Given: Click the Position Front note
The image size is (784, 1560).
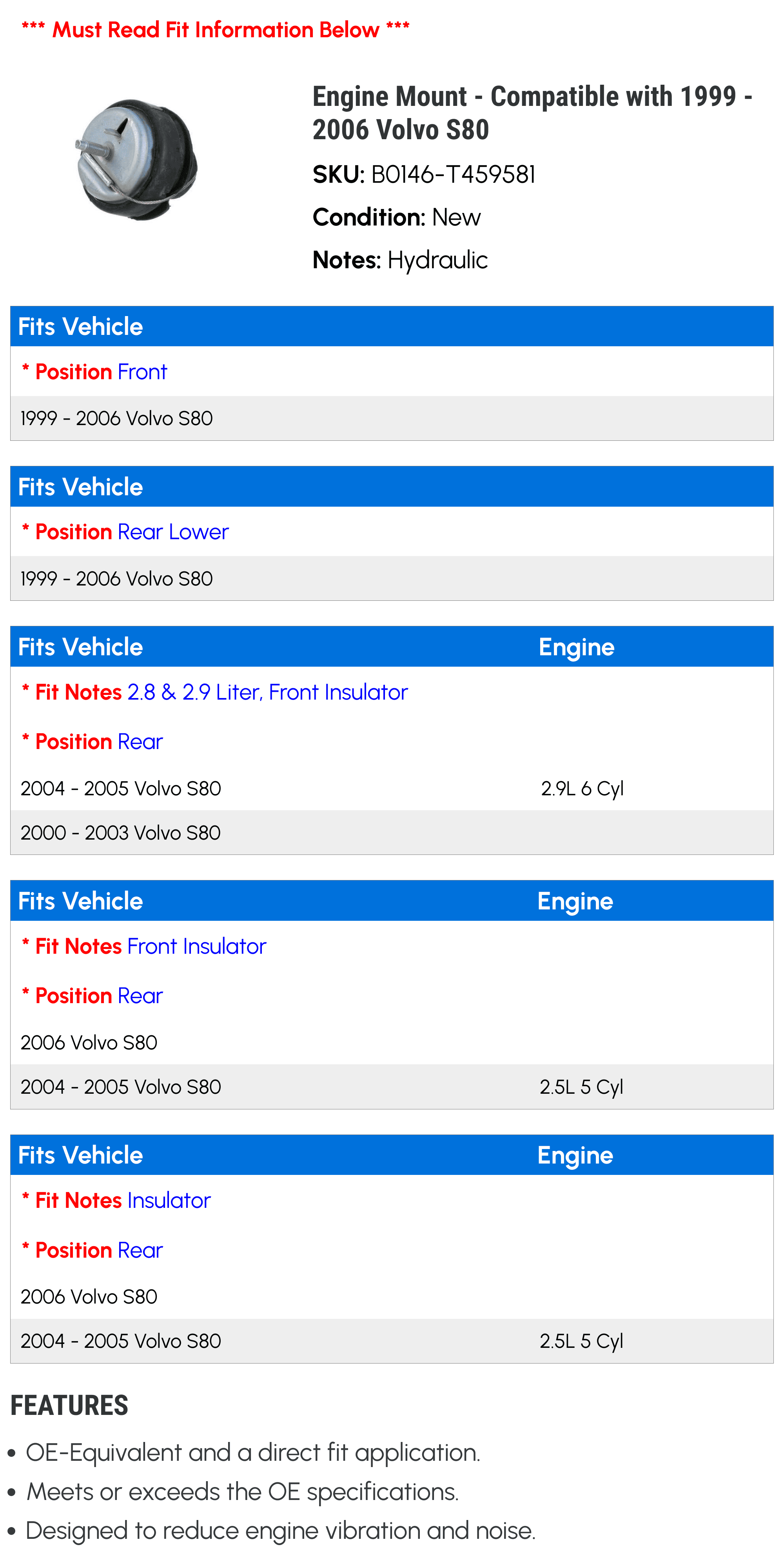Looking at the screenshot, I should (94, 372).
